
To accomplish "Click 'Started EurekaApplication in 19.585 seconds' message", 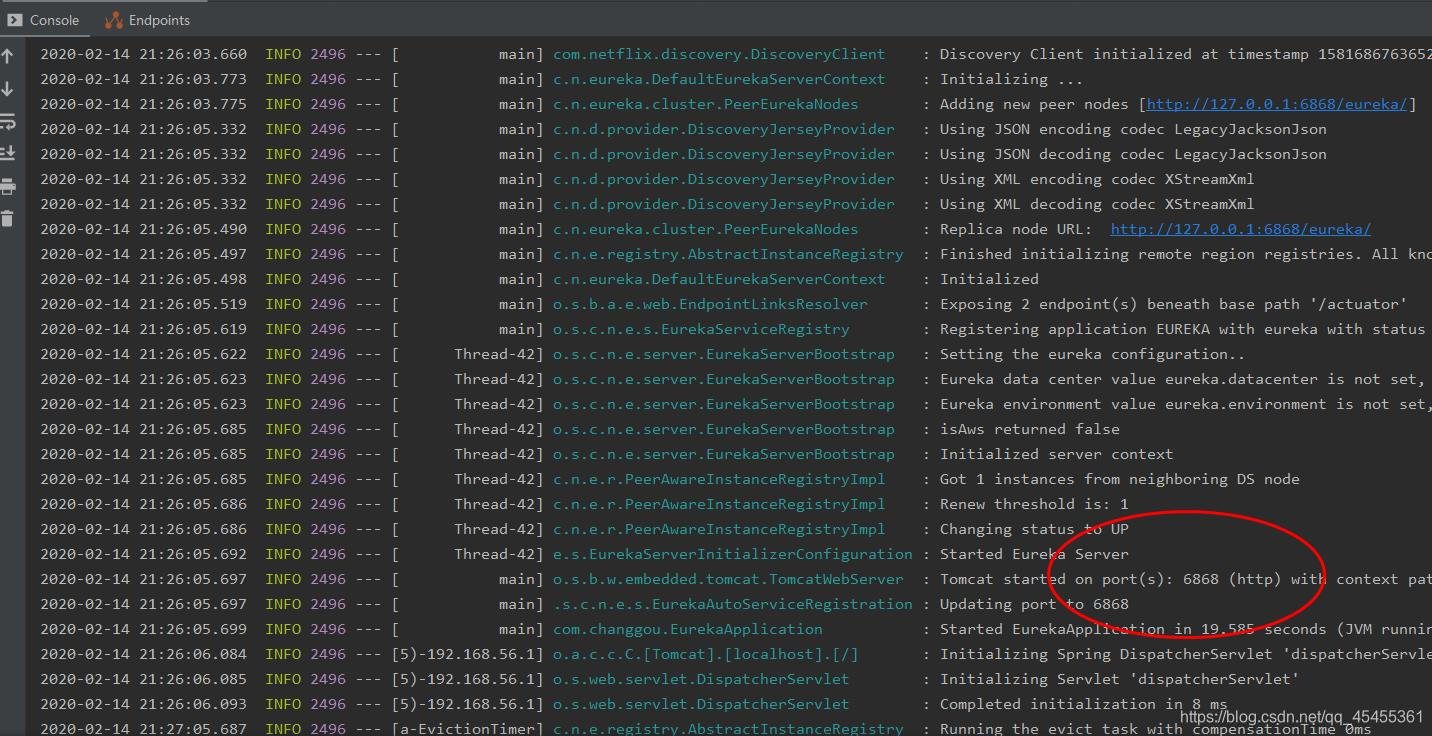I will [1185, 629].
